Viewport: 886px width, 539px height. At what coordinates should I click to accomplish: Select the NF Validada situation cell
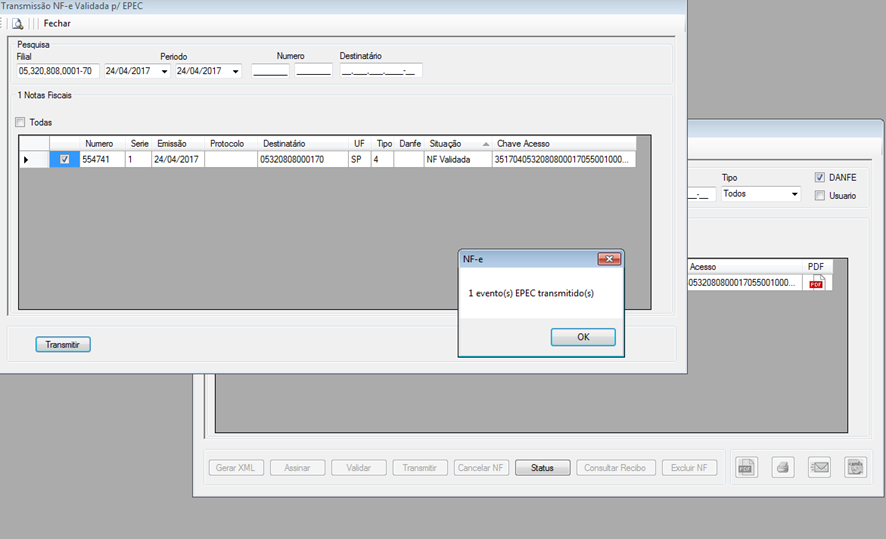pyautogui.click(x=458, y=159)
